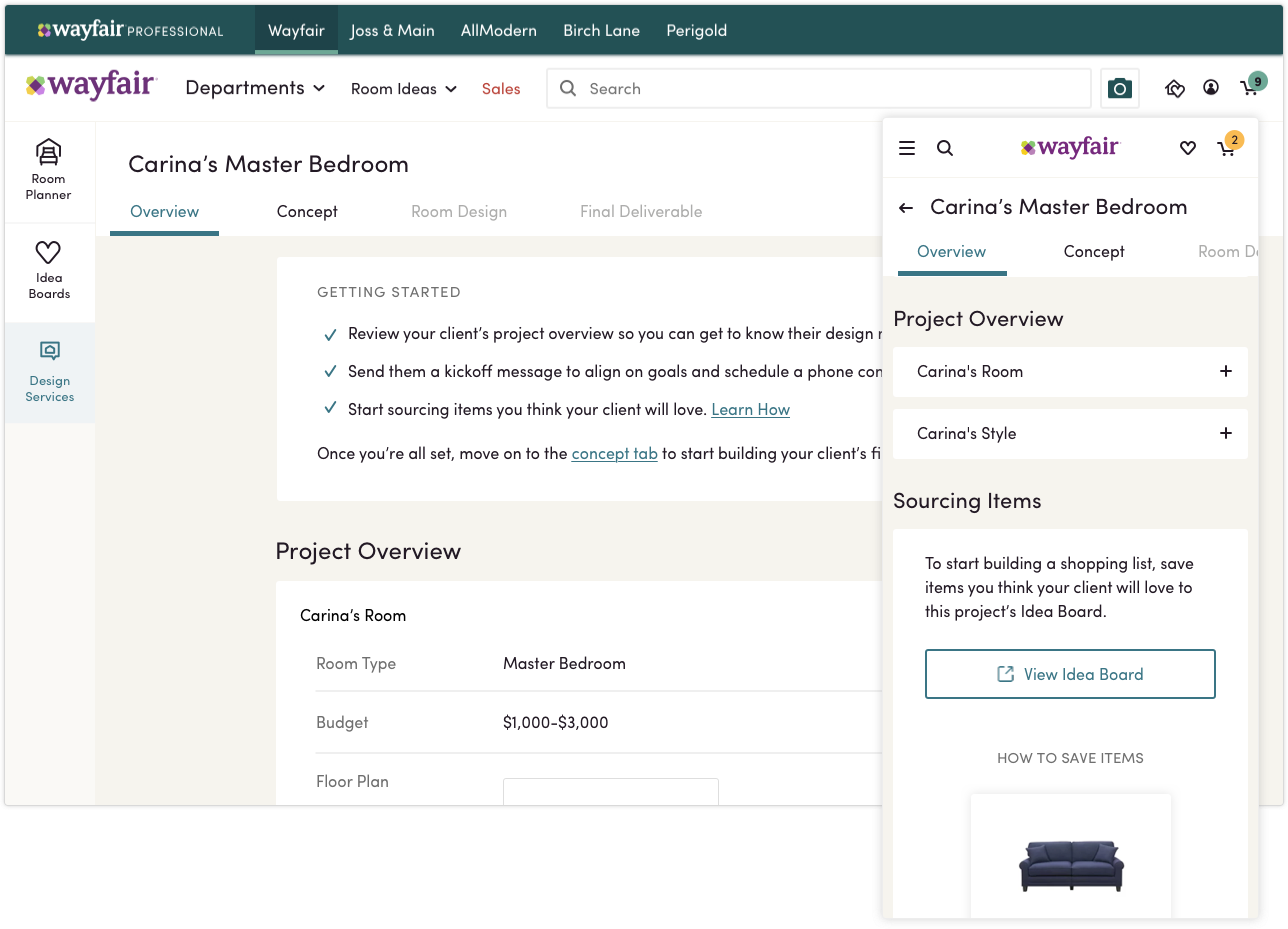The width and height of the screenshot is (1288, 929).
Task: Select desktop Concept tab
Action: point(307,212)
